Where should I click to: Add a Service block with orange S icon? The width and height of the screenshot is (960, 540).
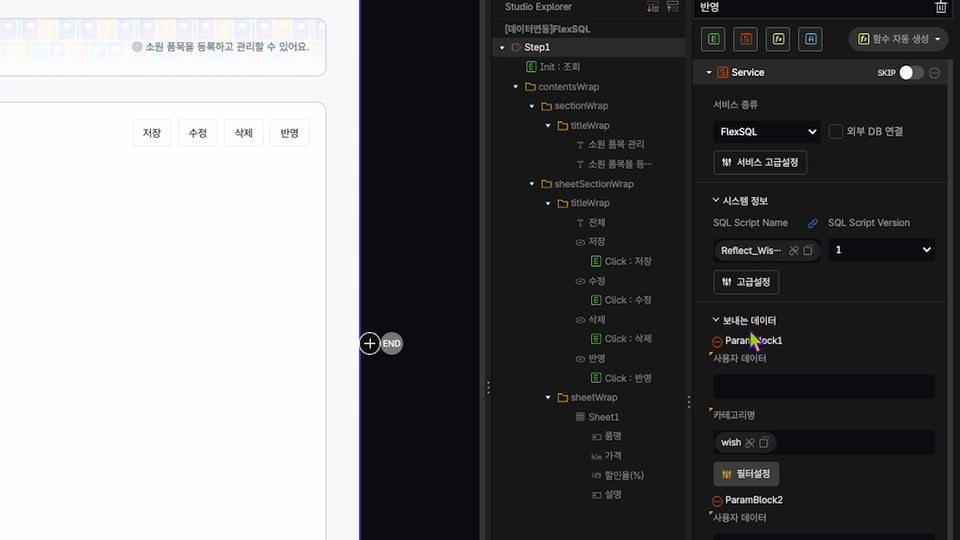pos(746,39)
